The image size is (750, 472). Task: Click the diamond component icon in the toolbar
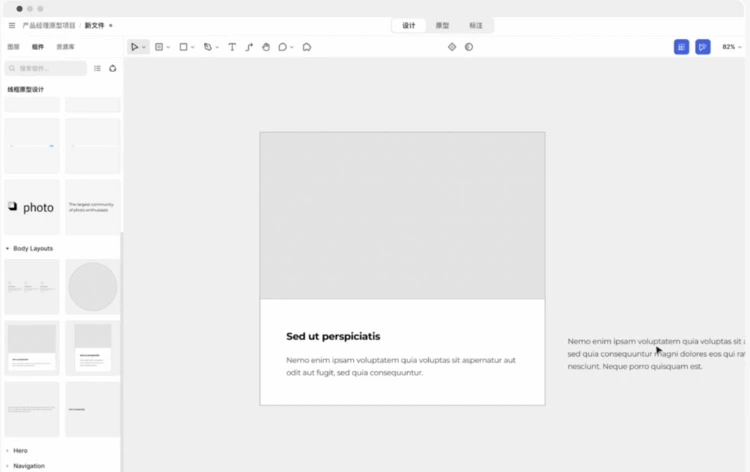pos(452,47)
